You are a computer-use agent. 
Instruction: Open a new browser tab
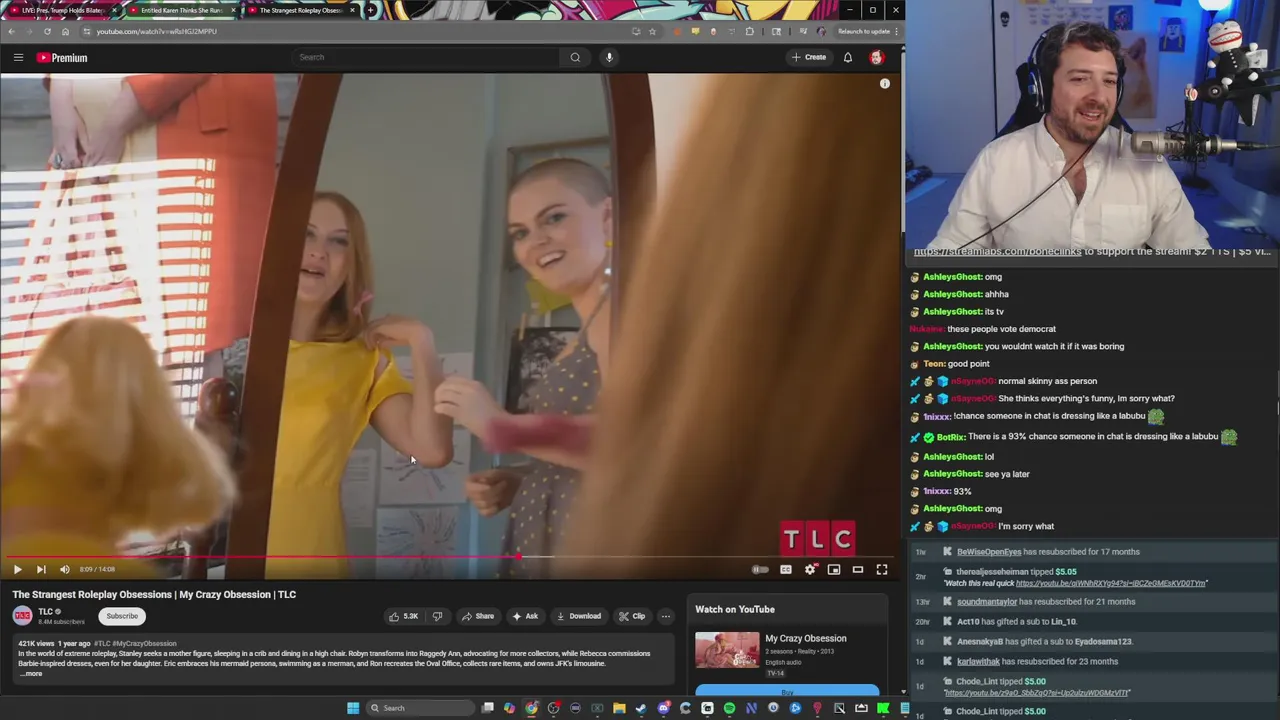pos(371,10)
